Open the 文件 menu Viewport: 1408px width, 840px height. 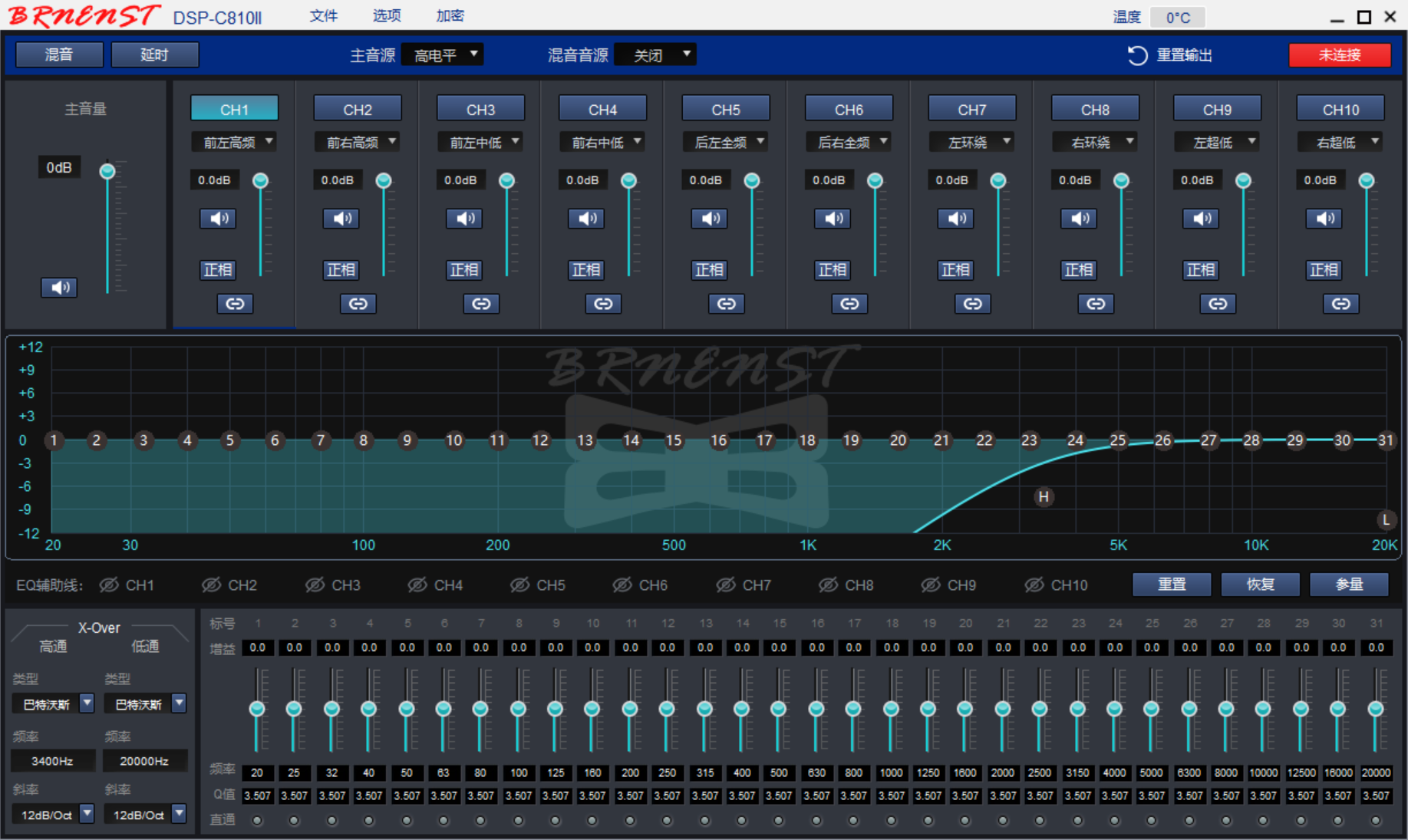tap(323, 16)
